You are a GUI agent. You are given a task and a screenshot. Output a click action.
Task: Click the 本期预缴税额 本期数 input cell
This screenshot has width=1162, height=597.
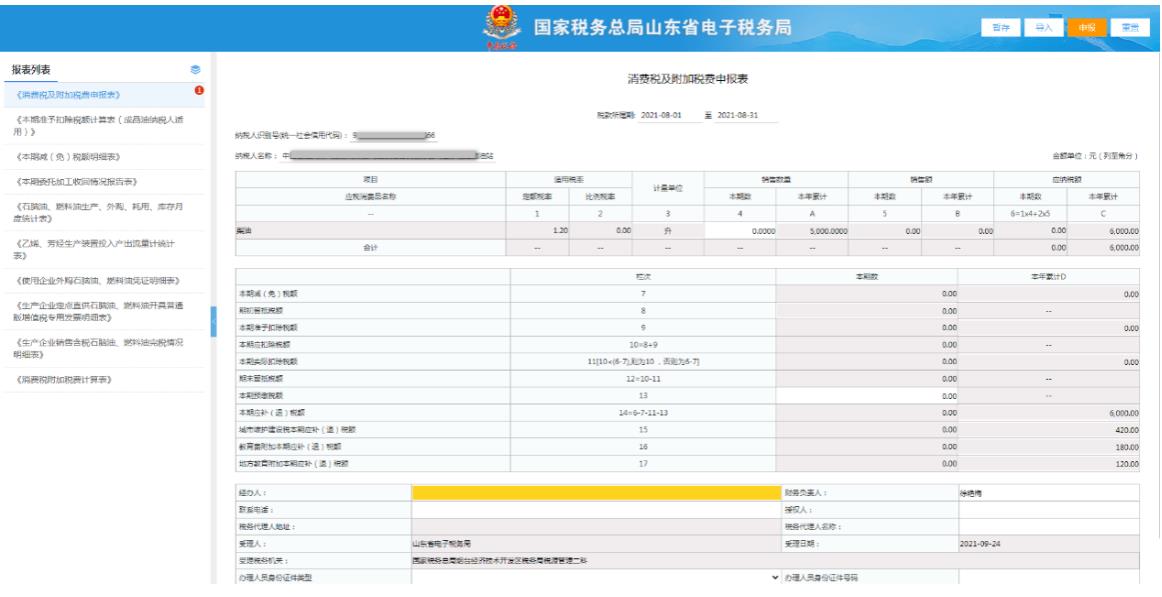tap(866, 395)
